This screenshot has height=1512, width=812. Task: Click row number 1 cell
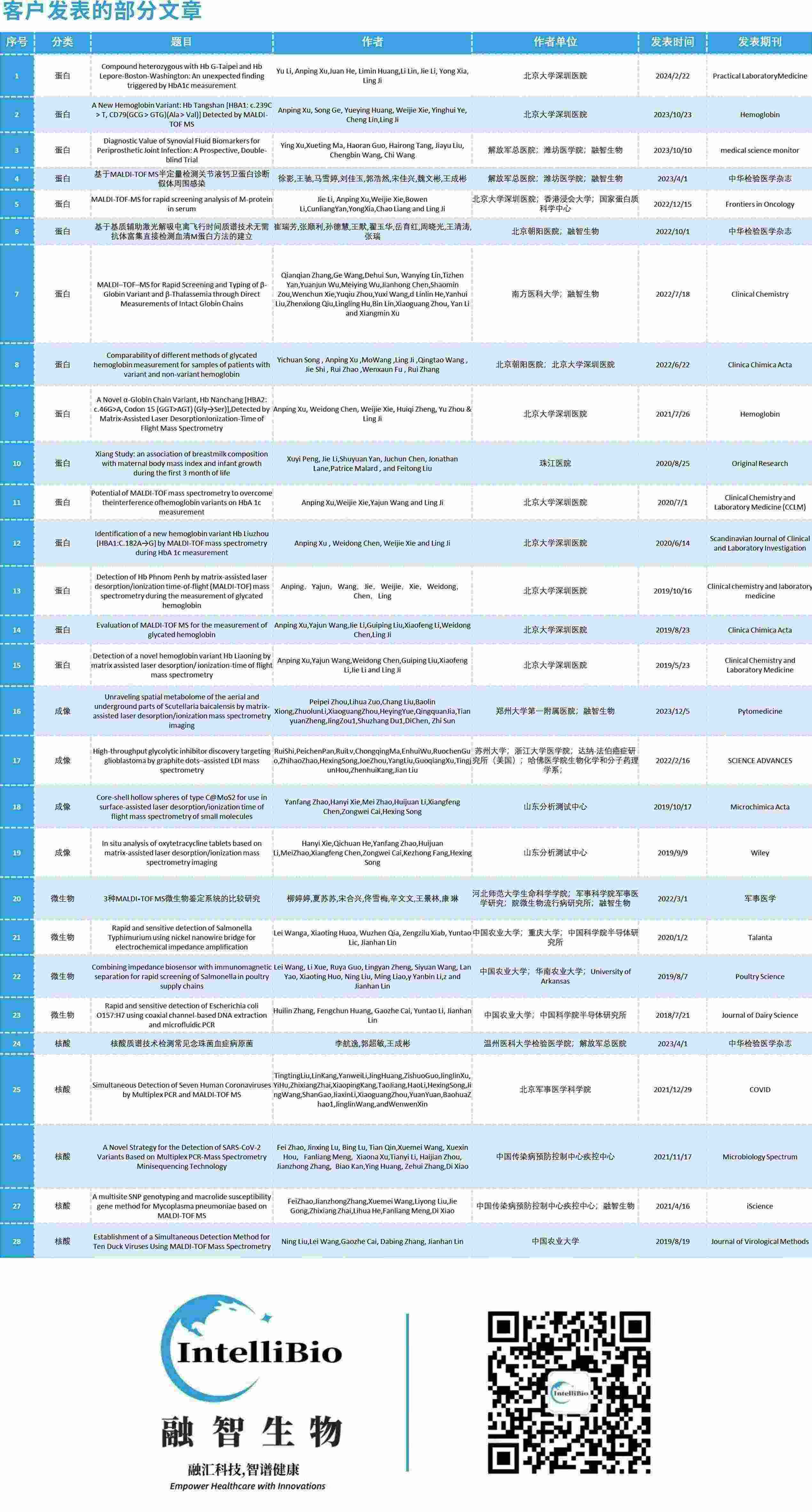point(16,76)
